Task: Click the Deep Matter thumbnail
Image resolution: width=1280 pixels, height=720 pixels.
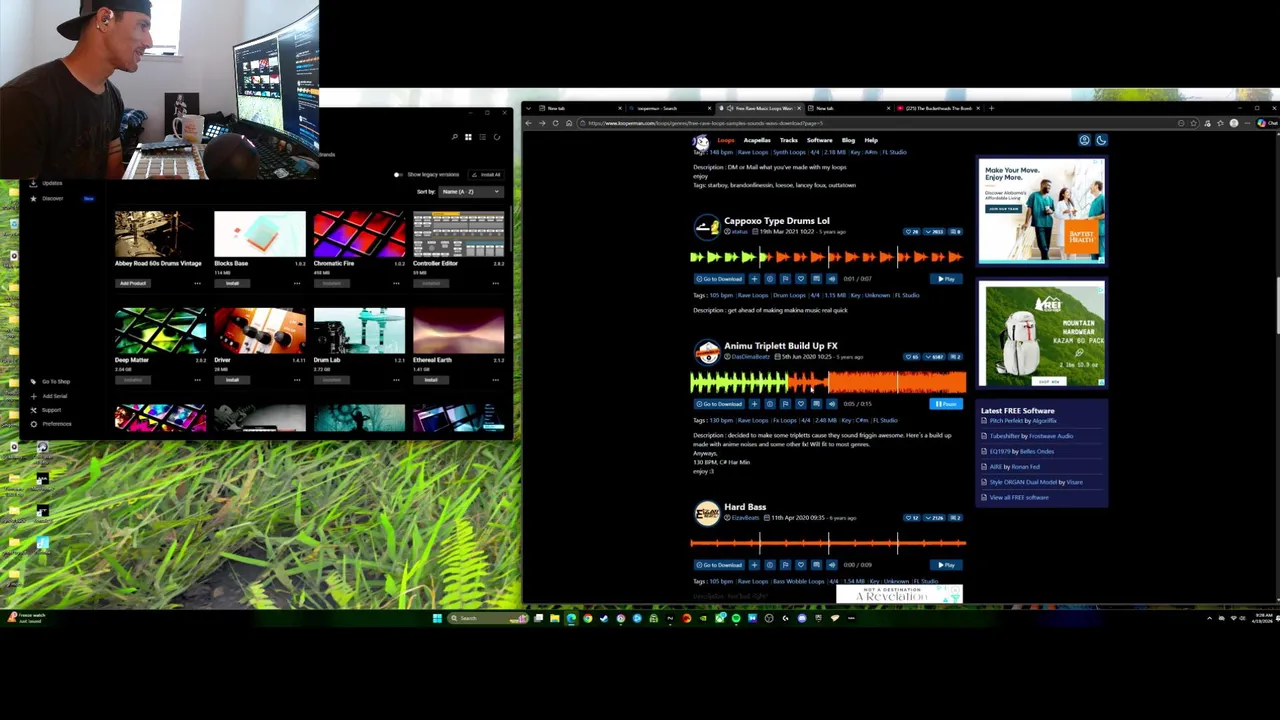Action: (x=160, y=331)
